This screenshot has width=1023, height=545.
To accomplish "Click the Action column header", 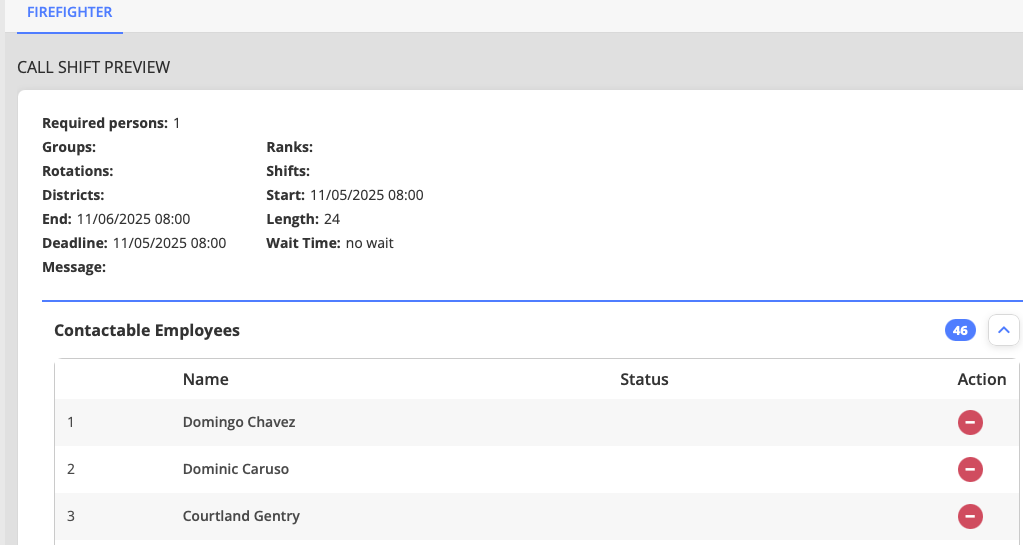I will [981, 379].
